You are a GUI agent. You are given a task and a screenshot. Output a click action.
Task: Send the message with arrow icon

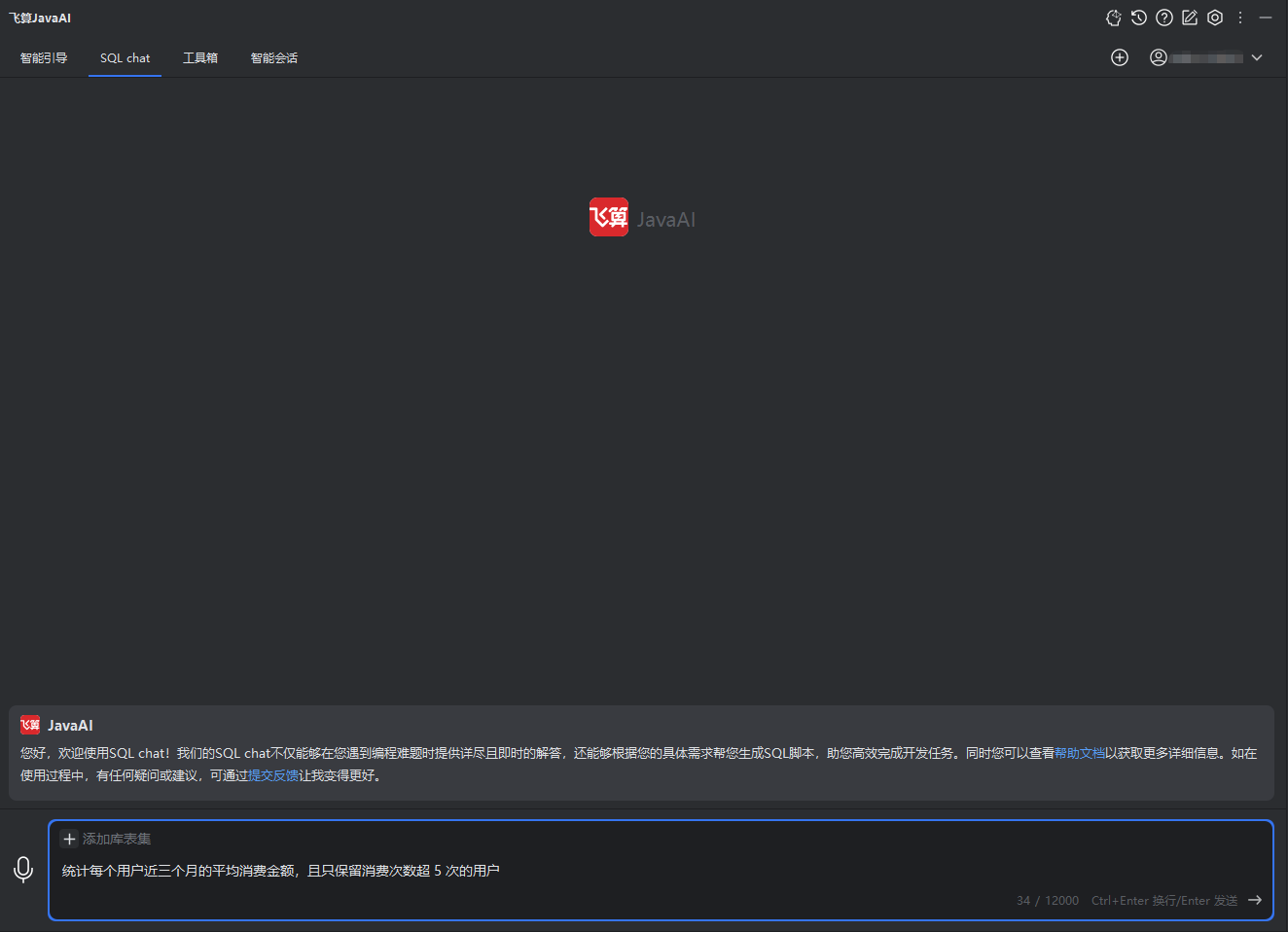click(1255, 900)
